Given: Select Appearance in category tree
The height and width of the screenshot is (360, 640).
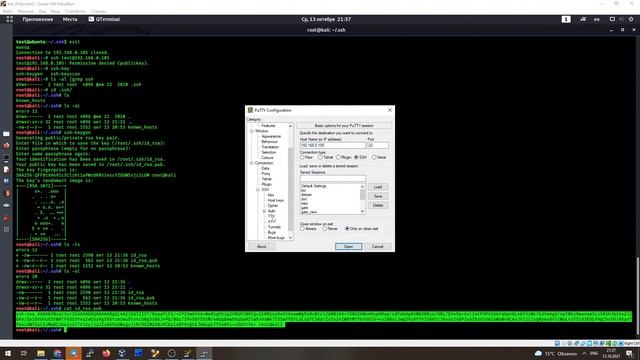Looking at the screenshot, I should (x=271, y=136).
